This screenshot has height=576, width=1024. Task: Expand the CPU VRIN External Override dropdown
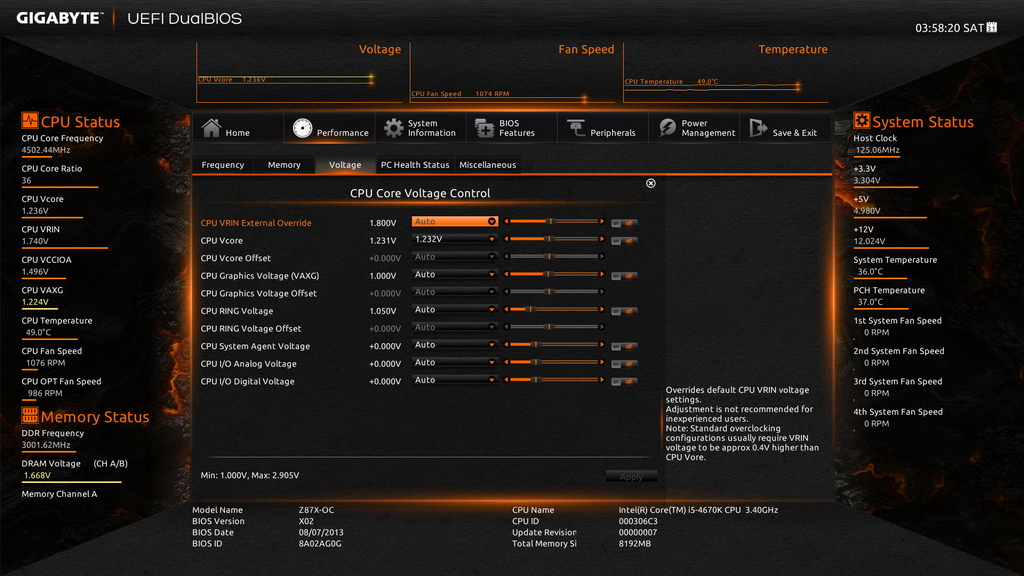[x=455, y=221]
